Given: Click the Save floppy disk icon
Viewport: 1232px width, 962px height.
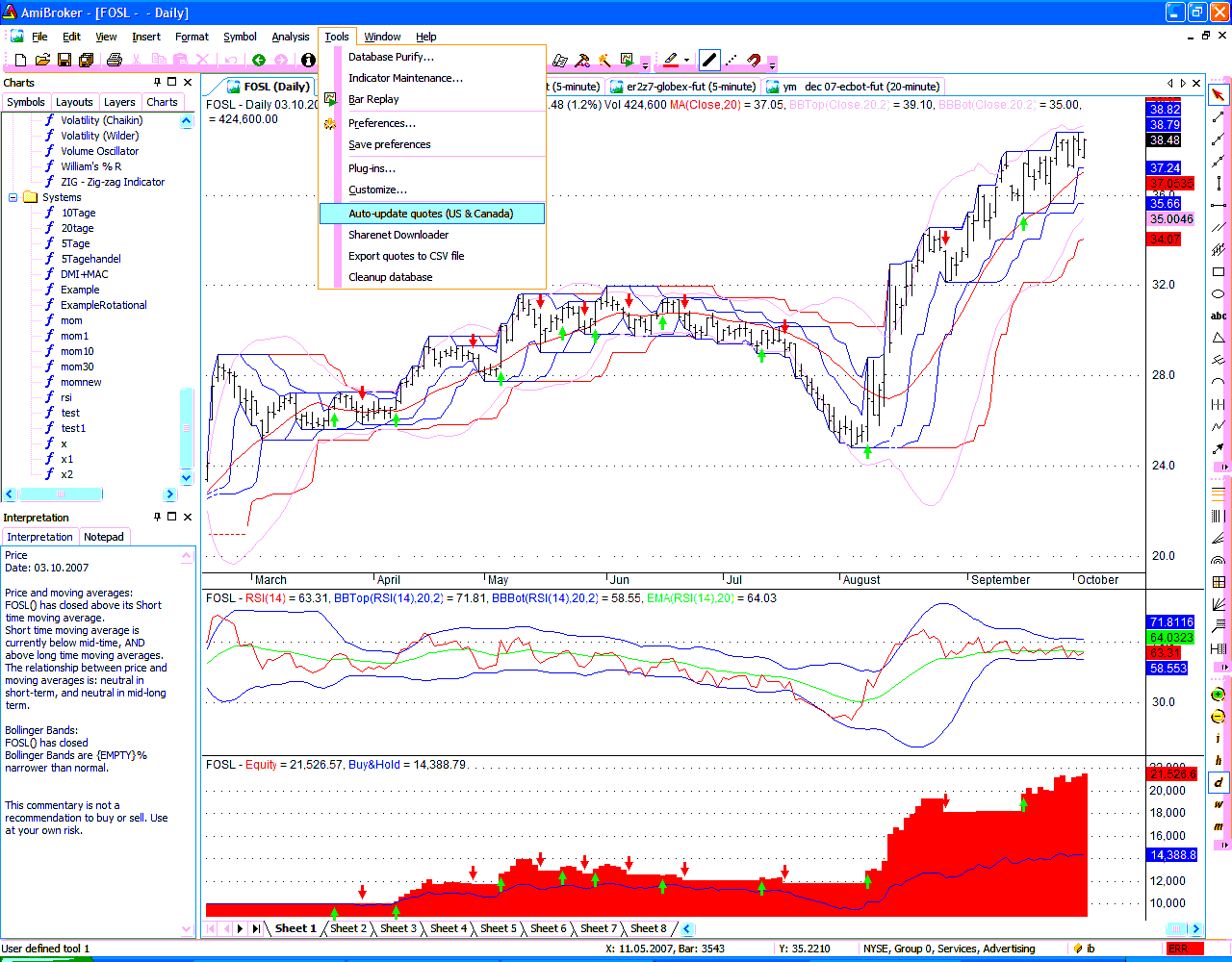Looking at the screenshot, I should coord(64,60).
